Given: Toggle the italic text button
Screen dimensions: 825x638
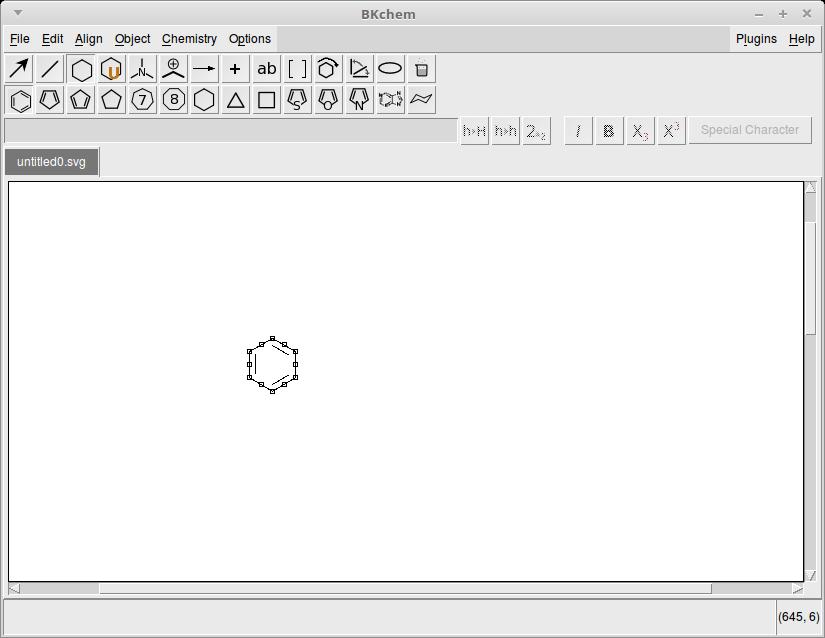Looking at the screenshot, I should [x=578, y=131].
